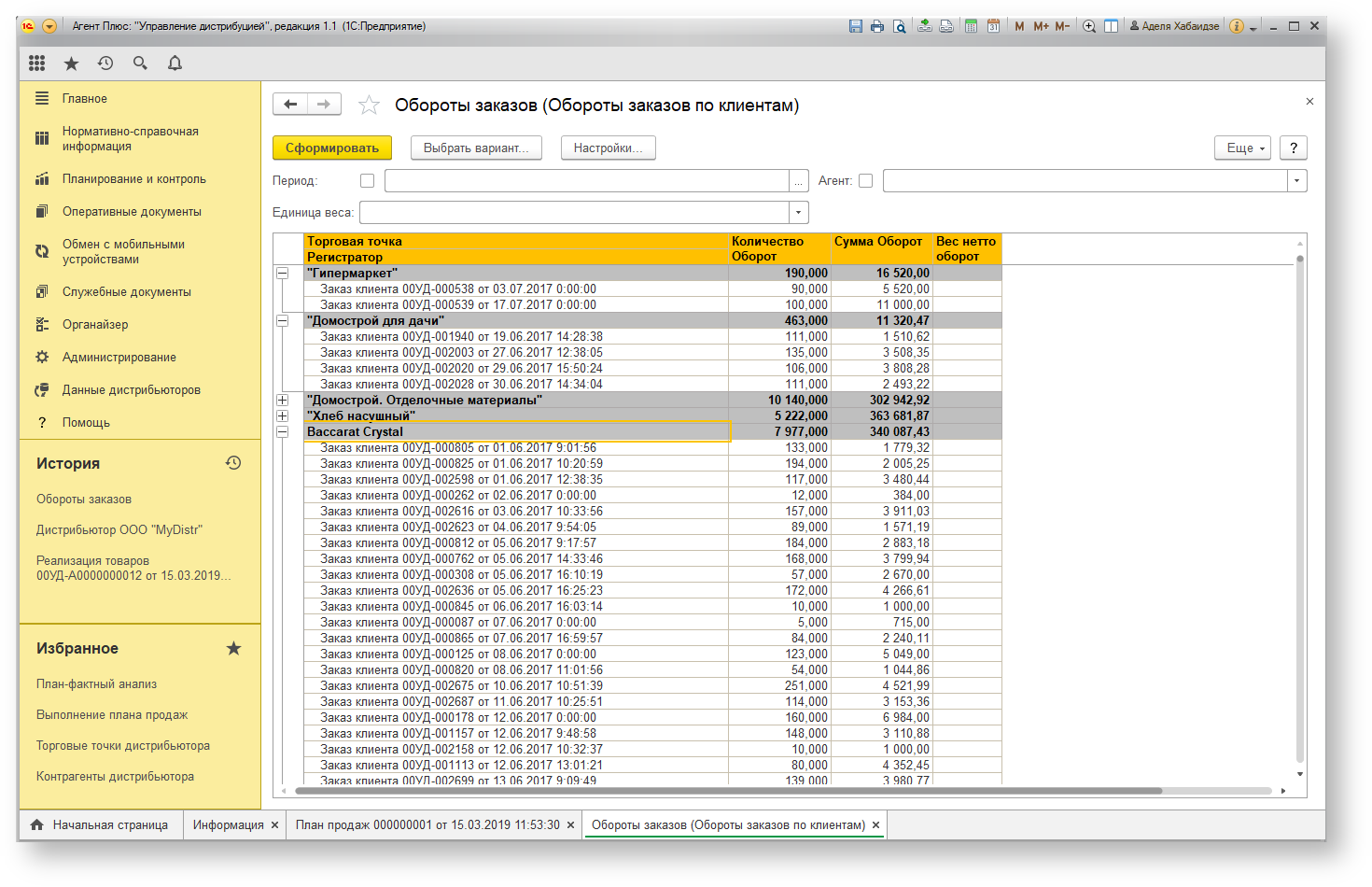Click the Настройки... button
1372x887 pixels.
608,148
